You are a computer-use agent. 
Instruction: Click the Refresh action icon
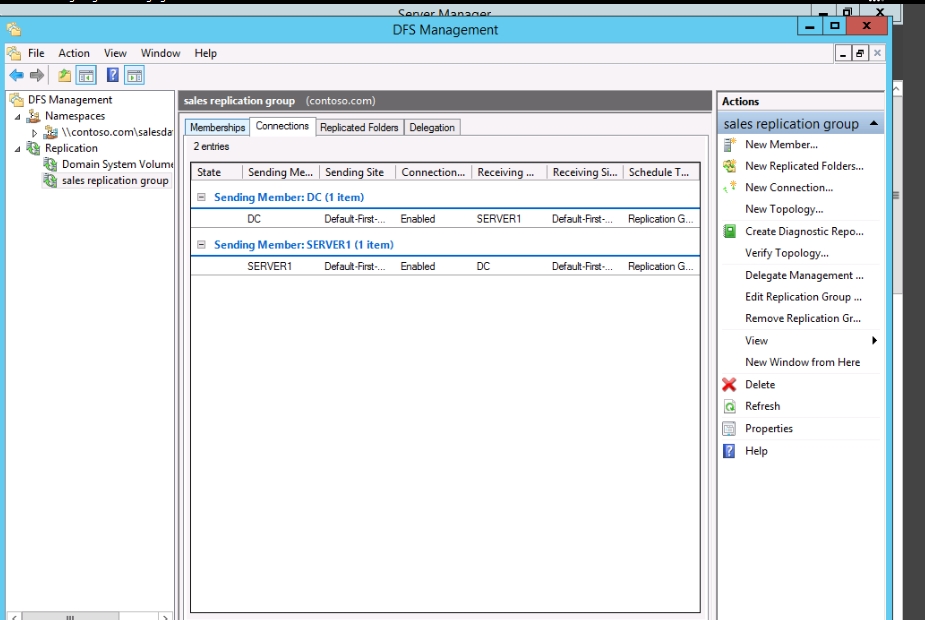pyautogui.click(x=729, y=407)
